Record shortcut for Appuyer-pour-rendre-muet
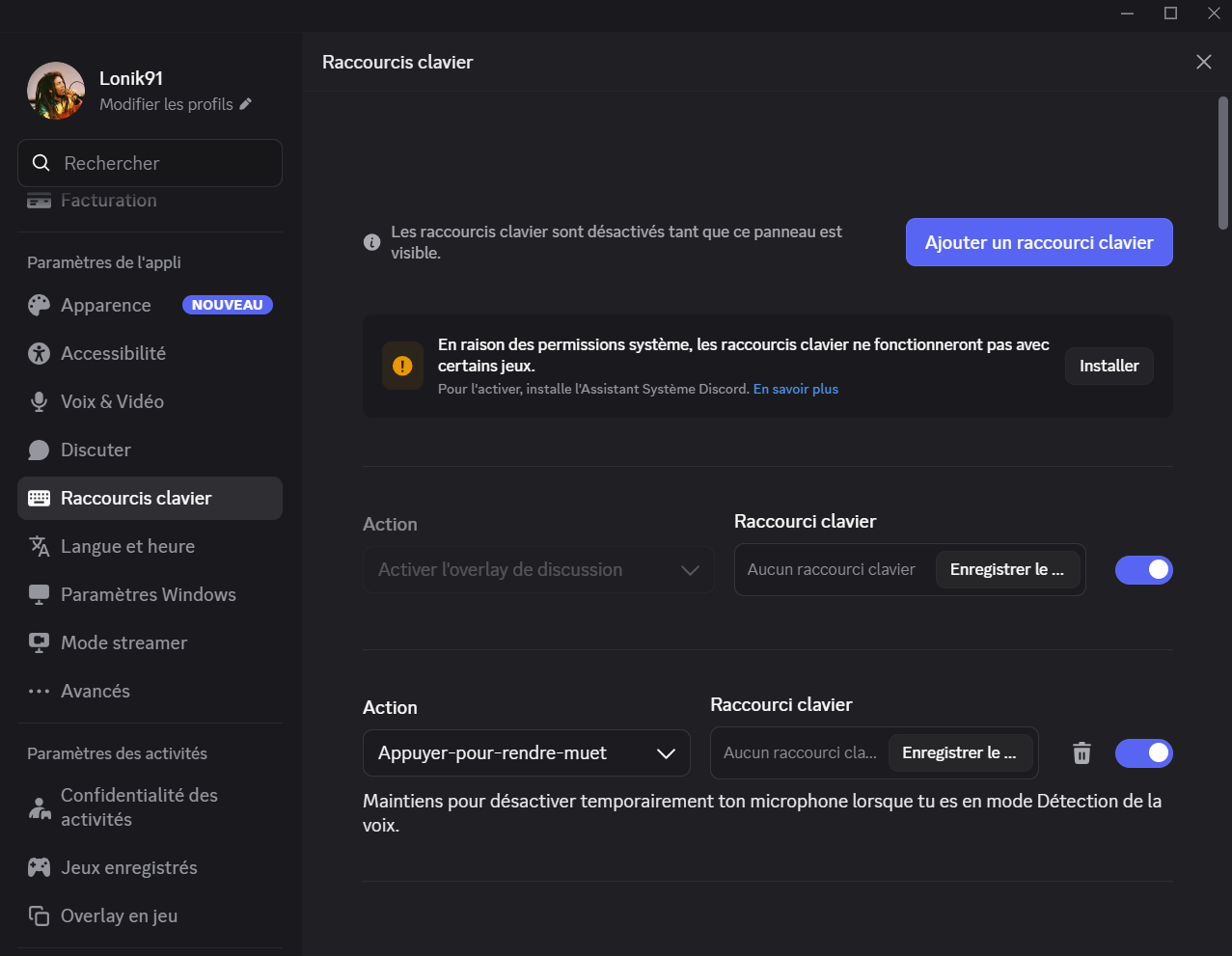 960,752
